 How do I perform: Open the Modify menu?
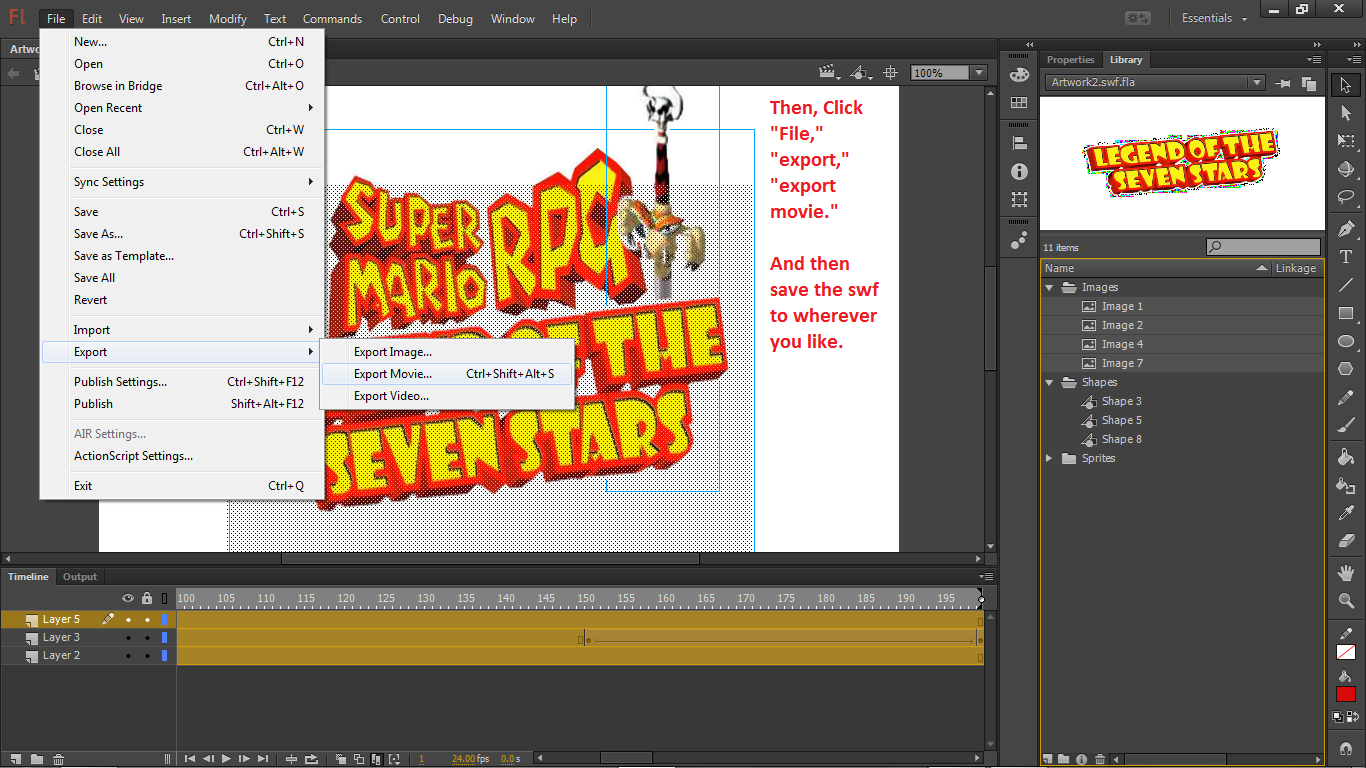[228, 19]
